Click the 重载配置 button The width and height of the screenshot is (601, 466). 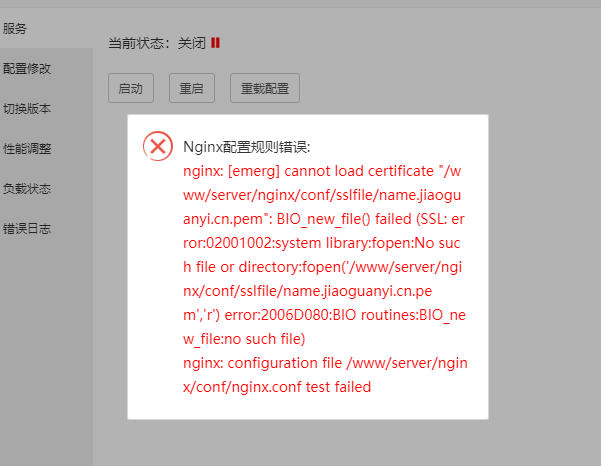264,88
